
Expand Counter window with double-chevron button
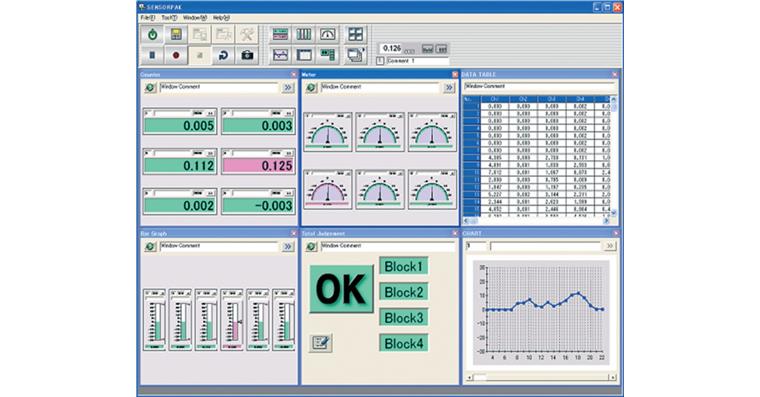pyautogui.click(x=288, y=88)
